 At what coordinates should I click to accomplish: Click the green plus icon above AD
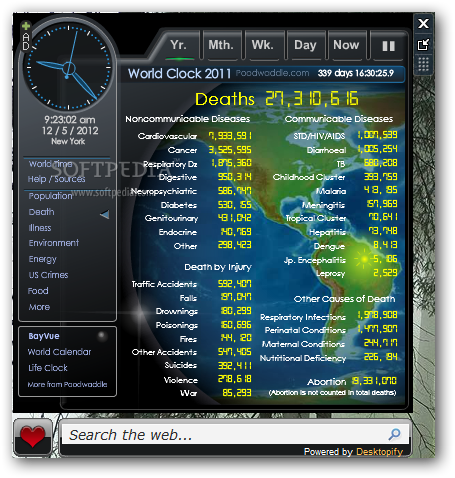point(26,26)
